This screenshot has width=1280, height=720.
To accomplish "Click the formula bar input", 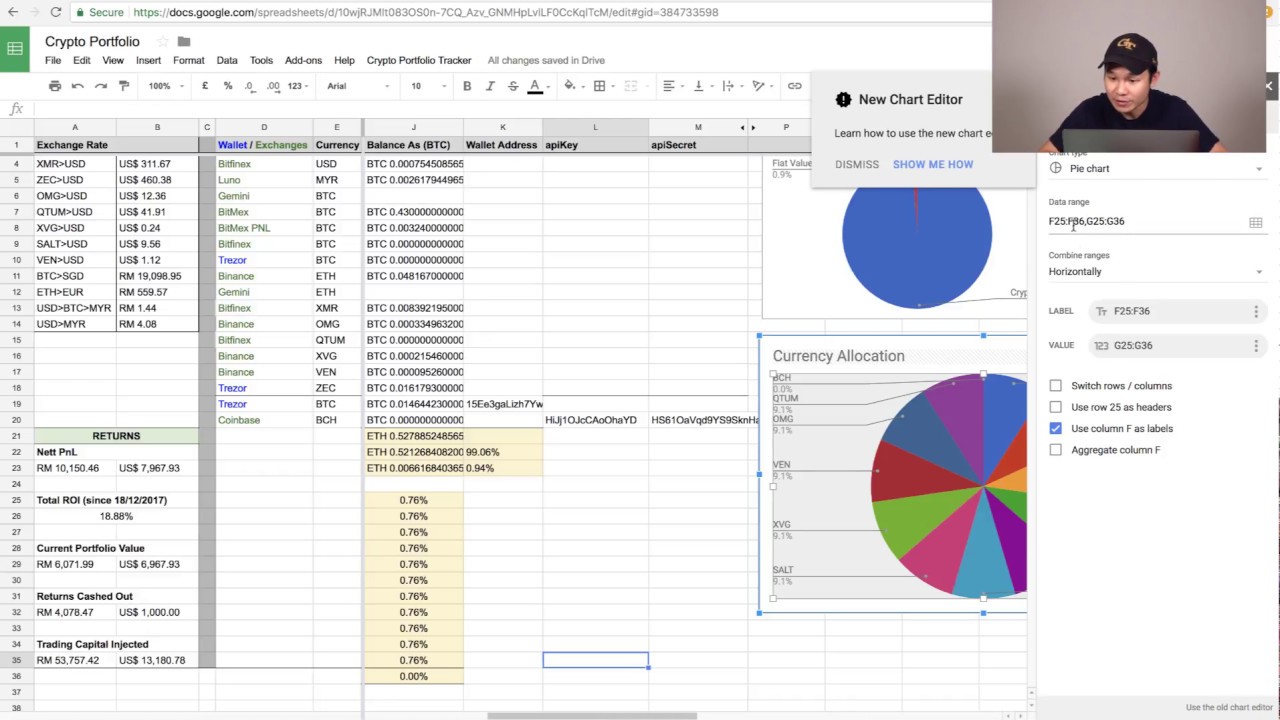I will 420,109.
